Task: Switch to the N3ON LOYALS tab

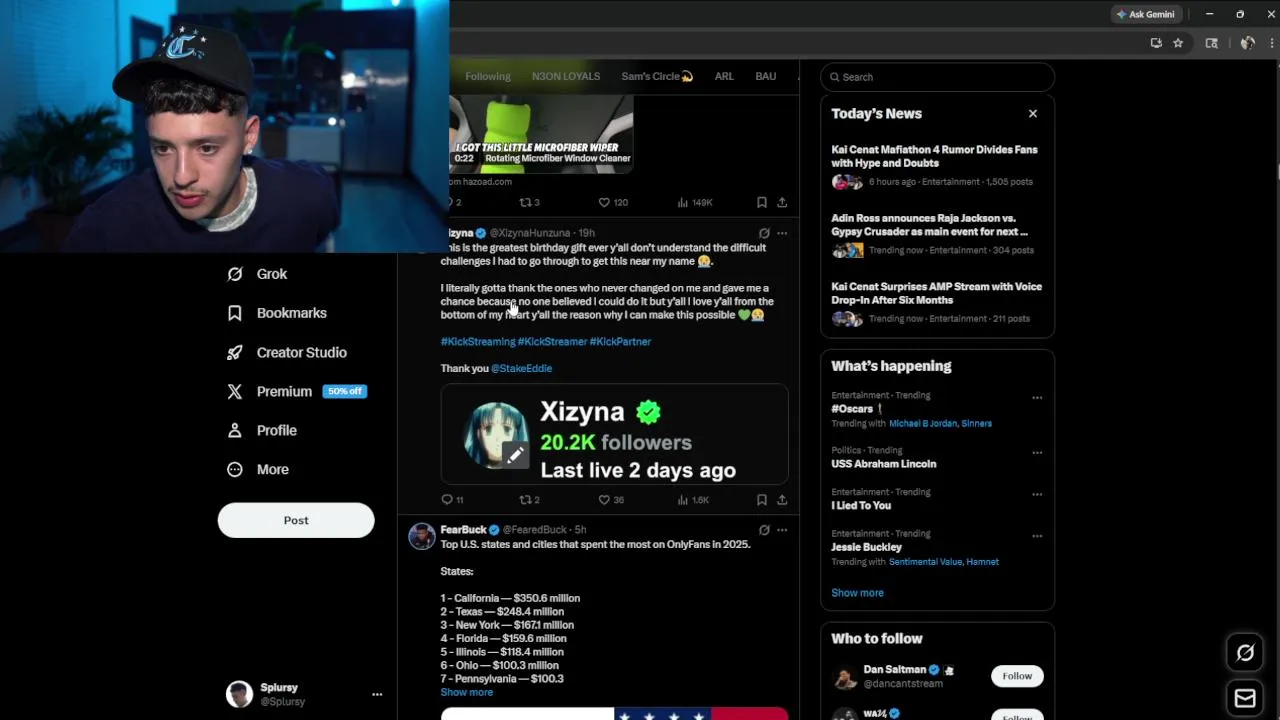Action: tap(566, 76)
